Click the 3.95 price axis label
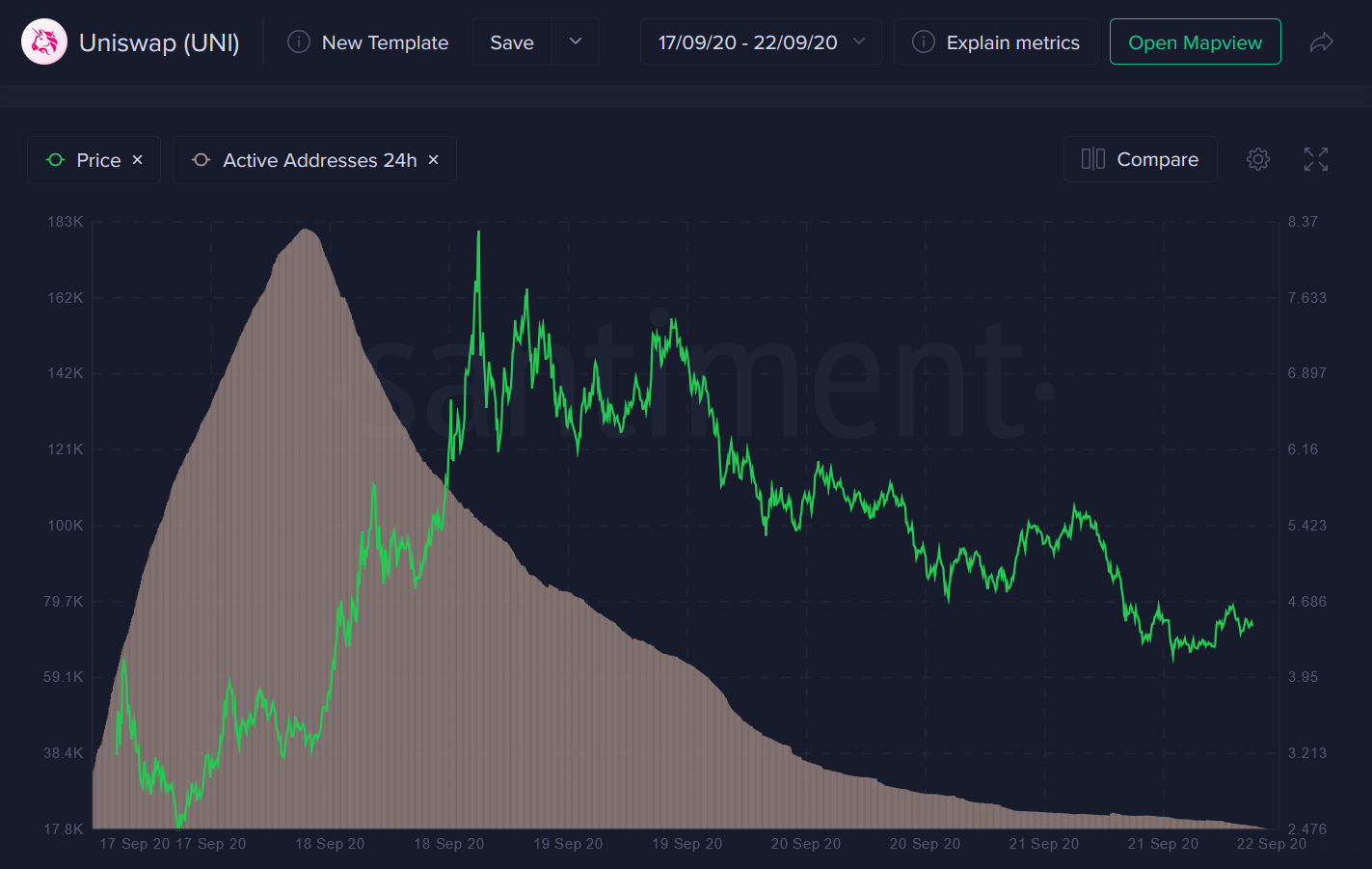1372x869 pixels. tap(1303, 677)
